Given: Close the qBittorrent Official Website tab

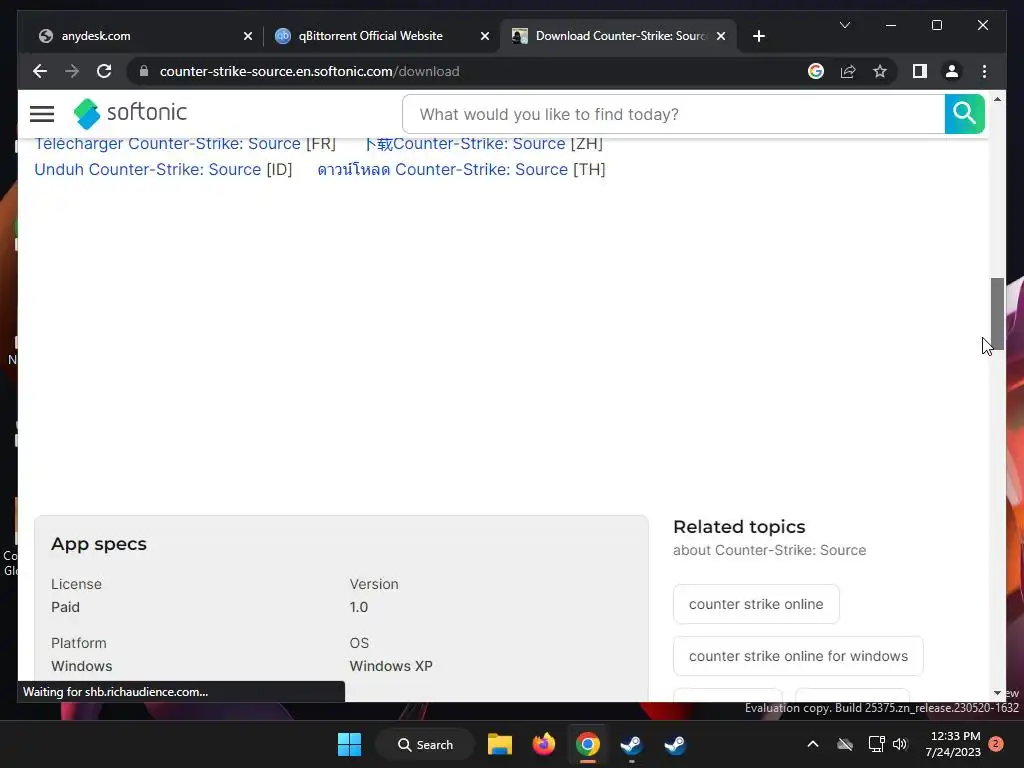Looking at the screenshot, I should pos(485,36).
